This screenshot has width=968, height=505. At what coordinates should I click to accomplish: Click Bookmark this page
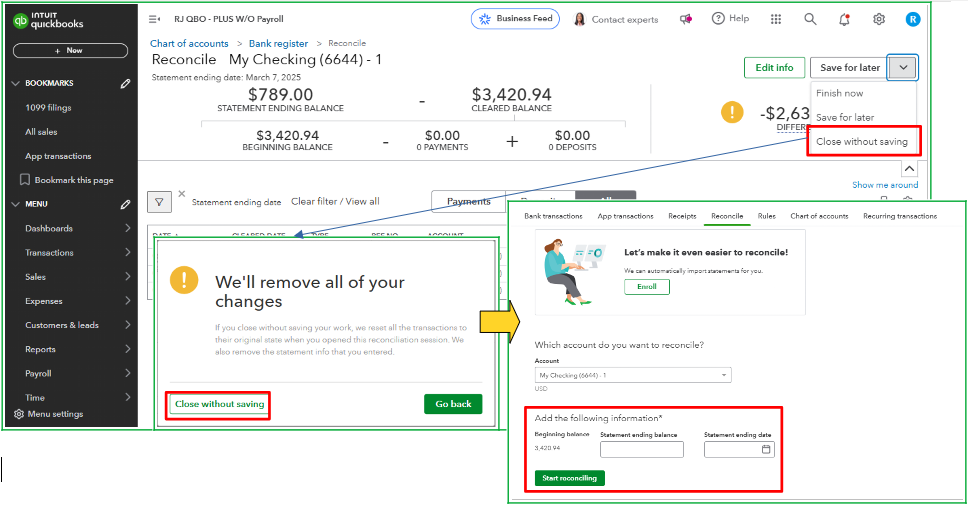67,180
